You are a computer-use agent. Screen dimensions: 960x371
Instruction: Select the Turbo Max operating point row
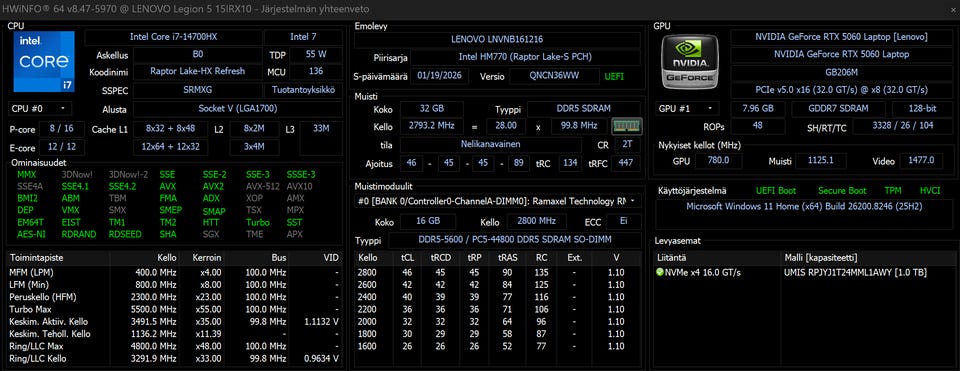coord(174,309)
